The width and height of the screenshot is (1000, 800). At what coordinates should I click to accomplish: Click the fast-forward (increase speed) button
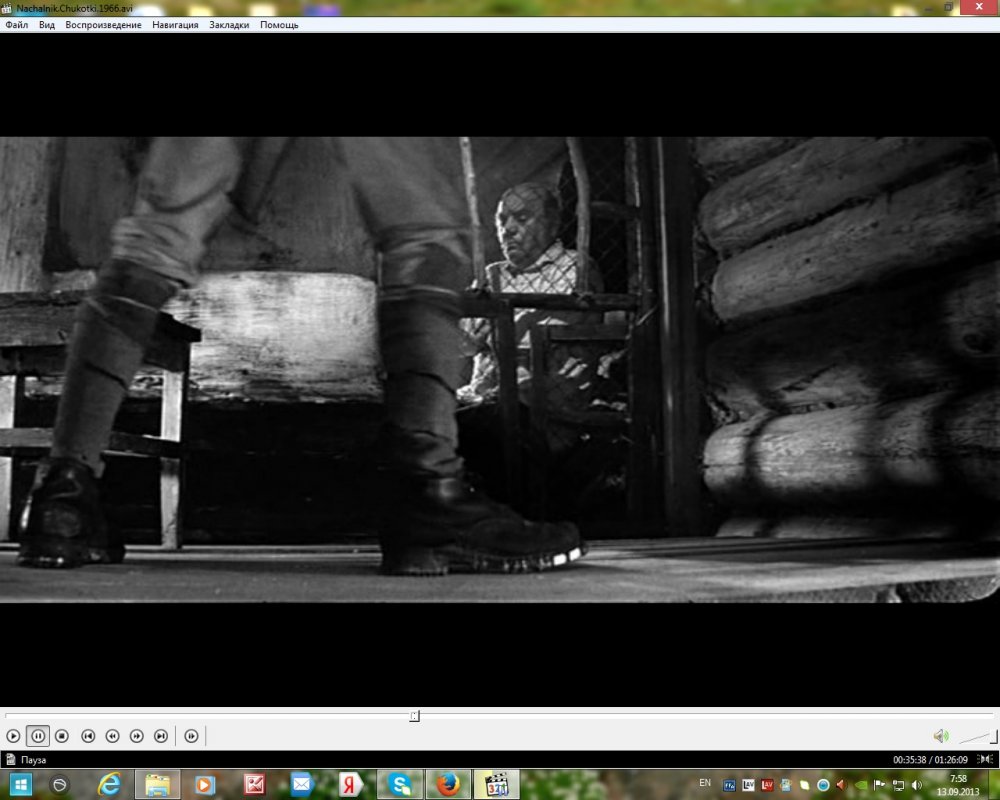point(136,736)
